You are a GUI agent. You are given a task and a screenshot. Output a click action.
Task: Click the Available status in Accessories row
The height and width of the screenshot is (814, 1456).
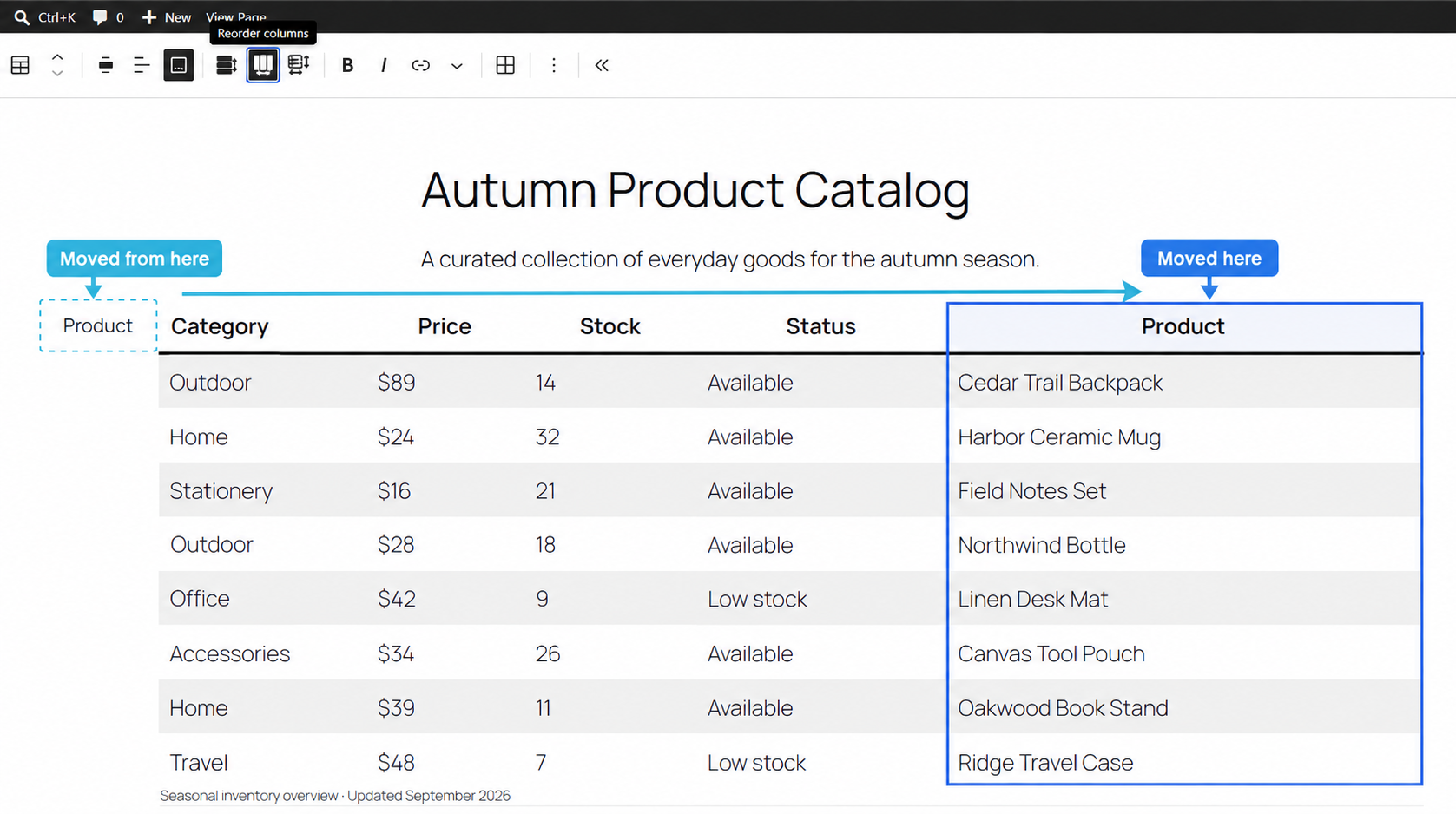click(x=750, y=653)
